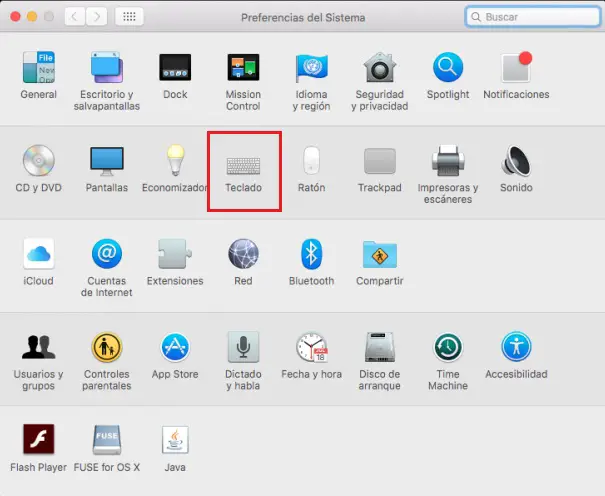Click the forward navigation arrow
The image size is (605, 496).
96,17
